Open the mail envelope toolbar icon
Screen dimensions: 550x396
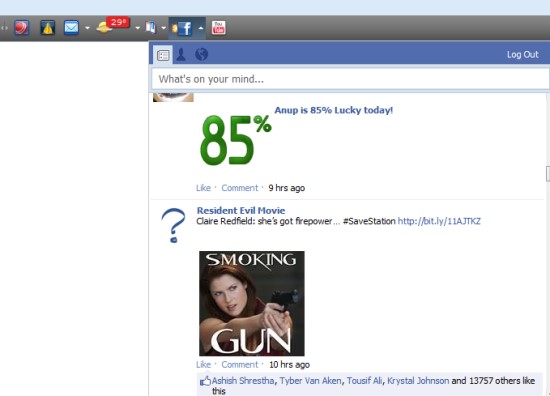click(x=71, y=28)
